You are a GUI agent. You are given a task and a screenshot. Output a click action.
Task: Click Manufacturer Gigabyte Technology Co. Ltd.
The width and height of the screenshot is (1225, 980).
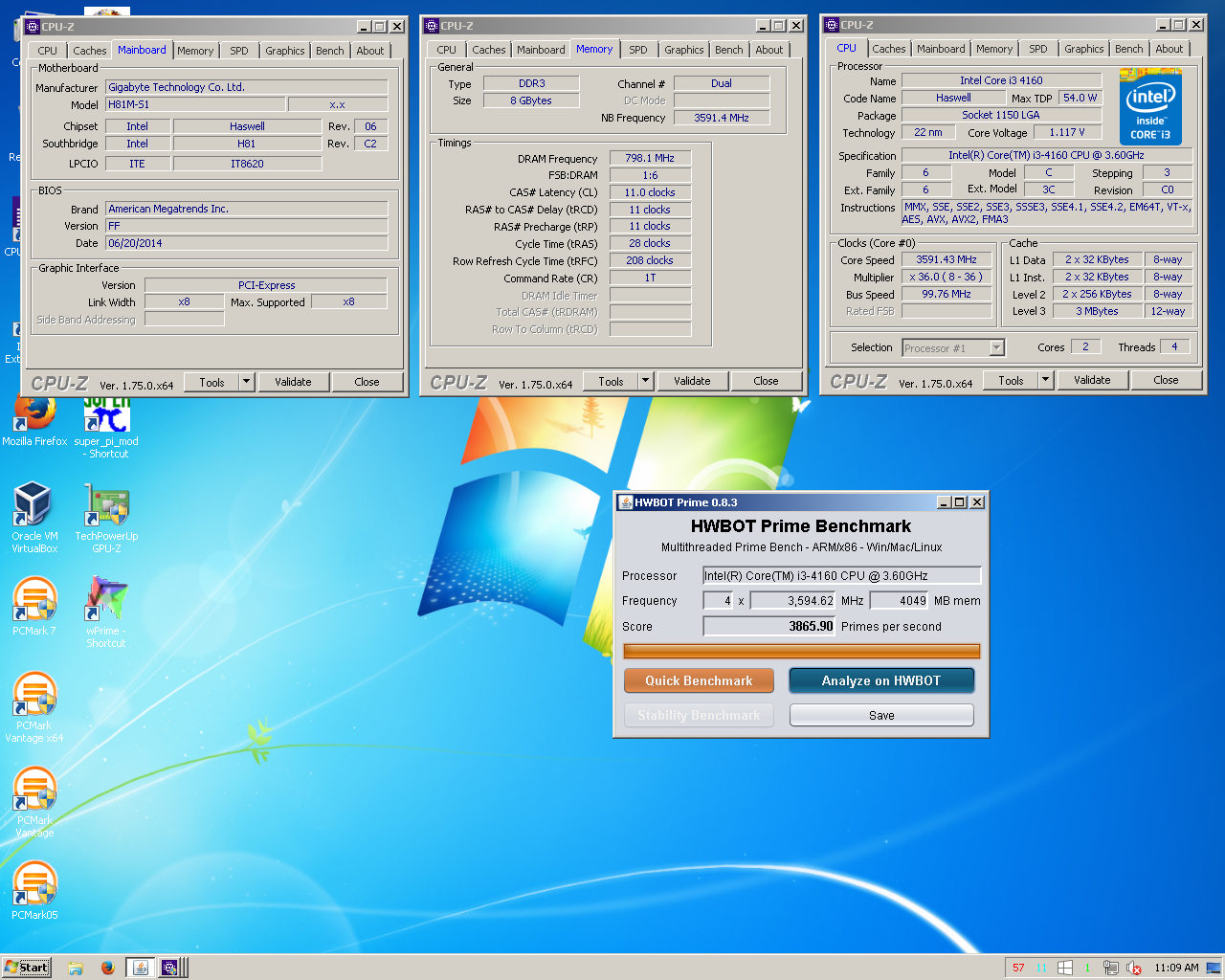point(247,87)
